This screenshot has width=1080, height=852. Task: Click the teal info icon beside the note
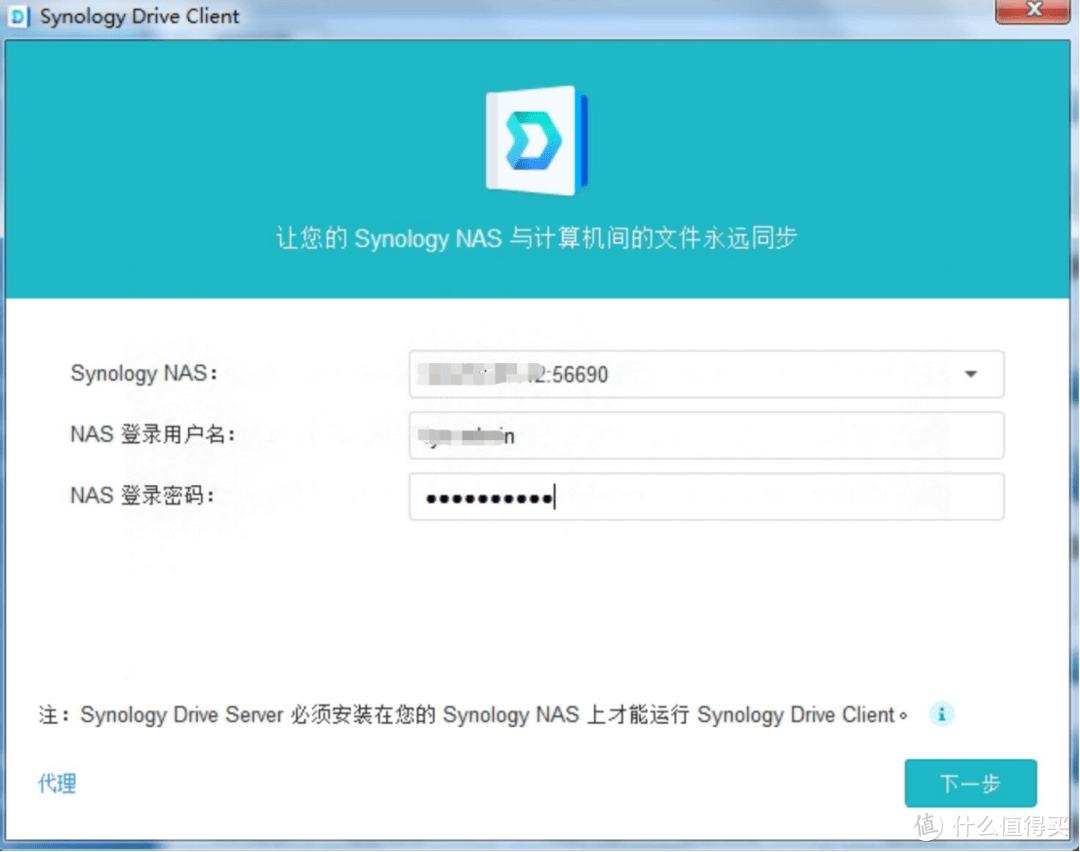(x=941, y=714)
